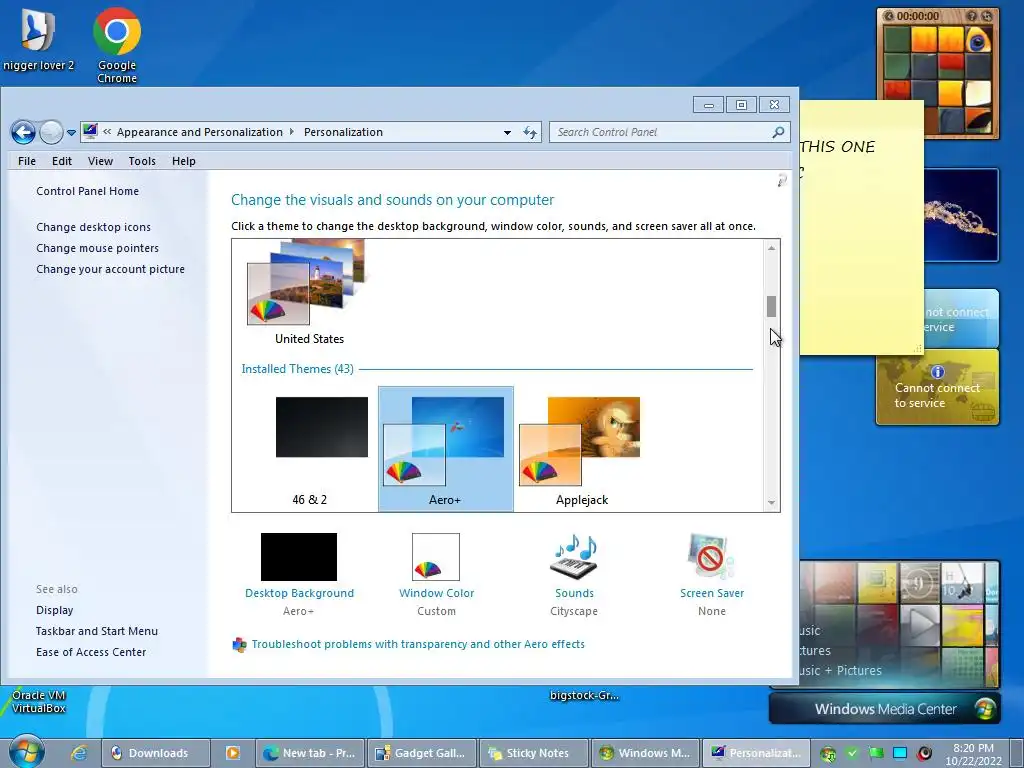Open Change your account picture
The image size is (1024, 768).
[110, 268]
